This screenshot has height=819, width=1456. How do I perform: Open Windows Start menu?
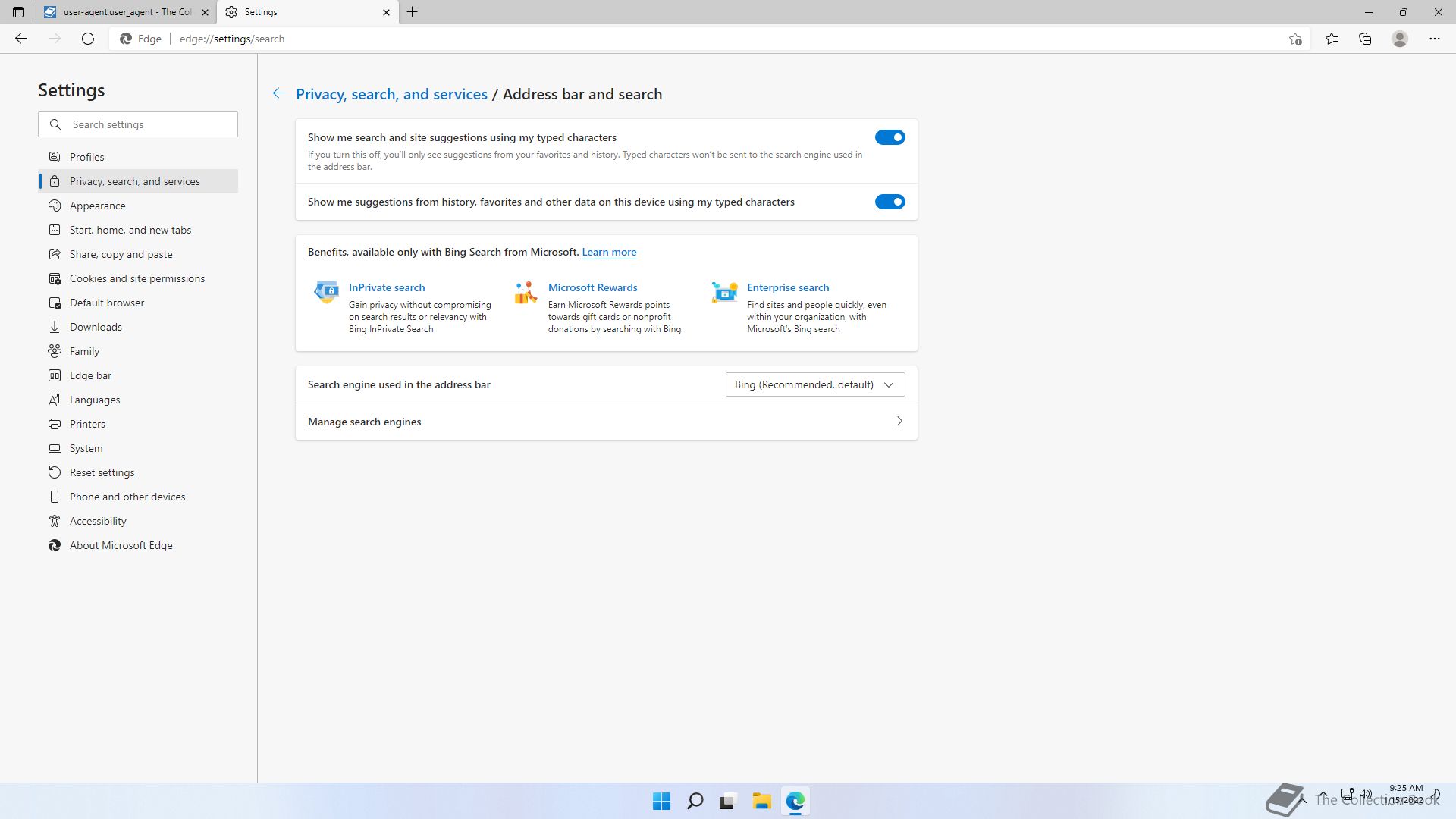[x=661, y=801]
